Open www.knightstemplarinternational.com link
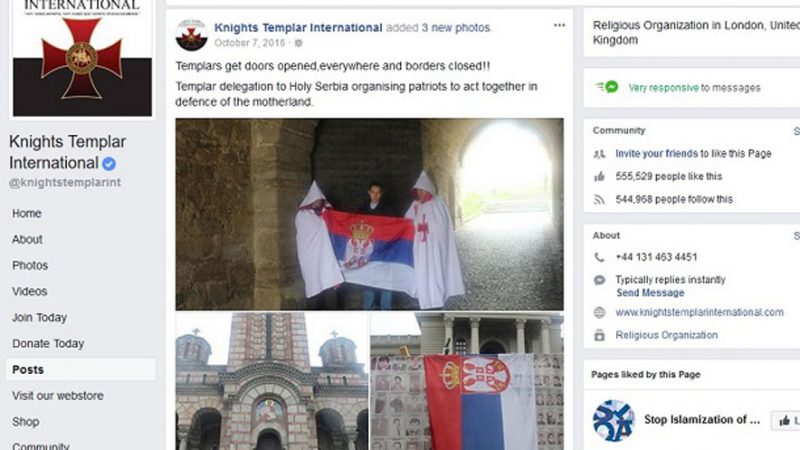The width and height of the screenshot is (800, 450). click(699, 312)
